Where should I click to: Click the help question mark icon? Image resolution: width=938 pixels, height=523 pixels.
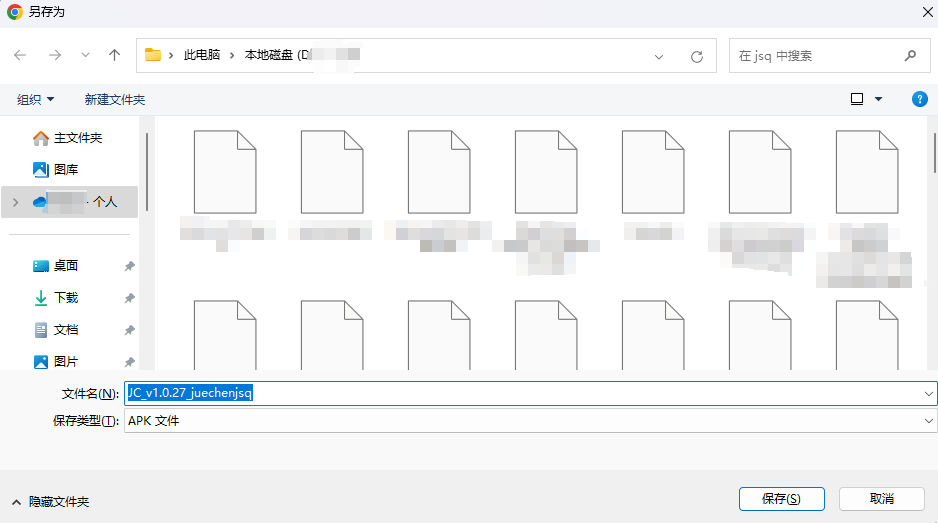point(920,99)
